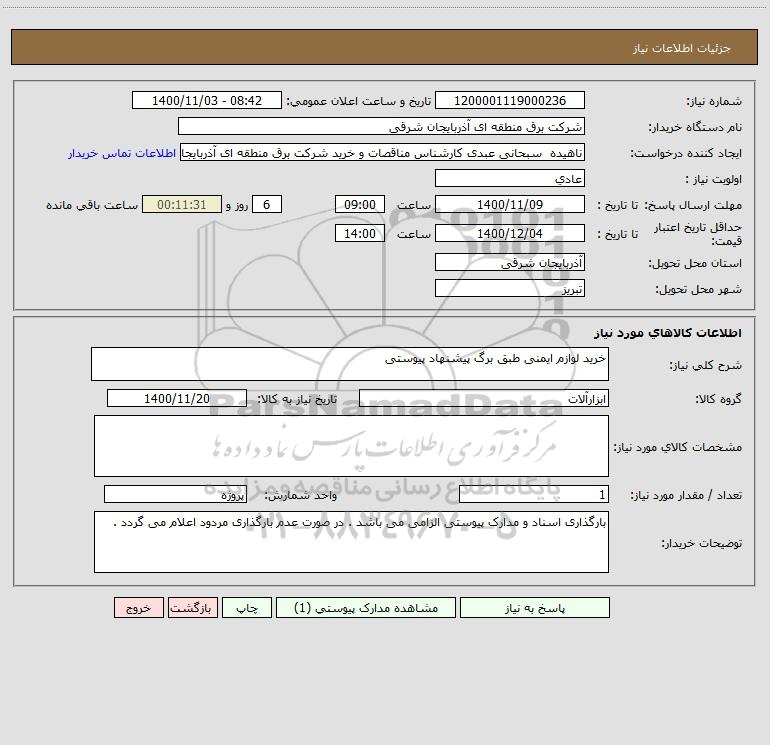Click label گروه کالا
Image resolution: width=770 pixels, height=745 pixels.
[718, 399]
